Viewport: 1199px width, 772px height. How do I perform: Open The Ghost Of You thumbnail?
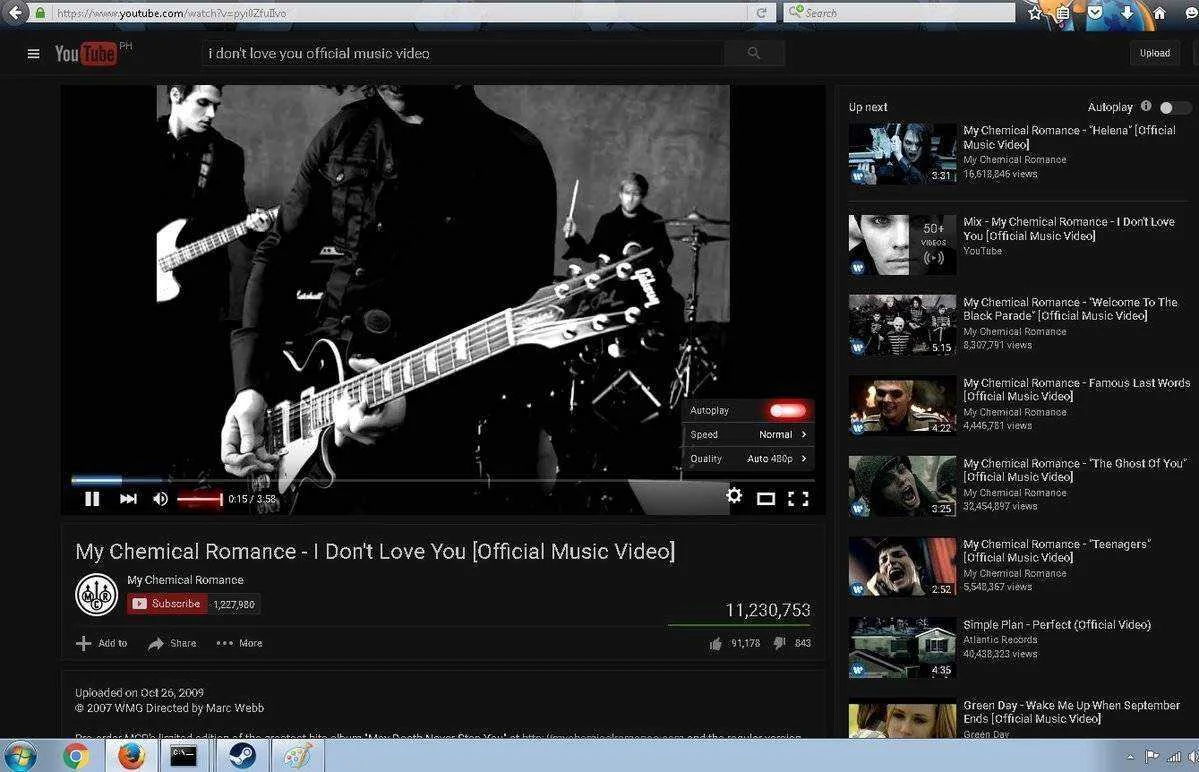tap(902, 486)
